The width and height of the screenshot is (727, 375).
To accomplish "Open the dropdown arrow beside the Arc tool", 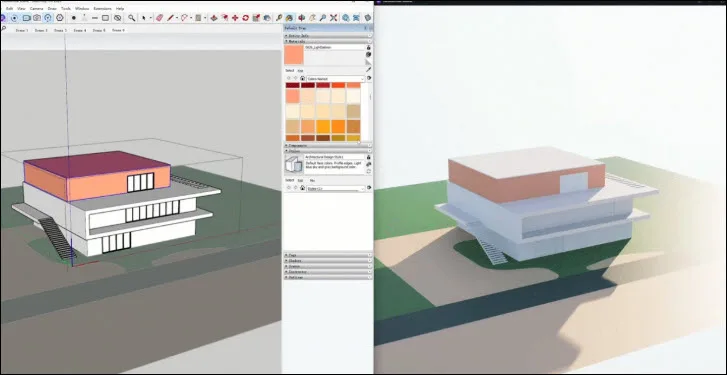I will (x=191, y=18).
